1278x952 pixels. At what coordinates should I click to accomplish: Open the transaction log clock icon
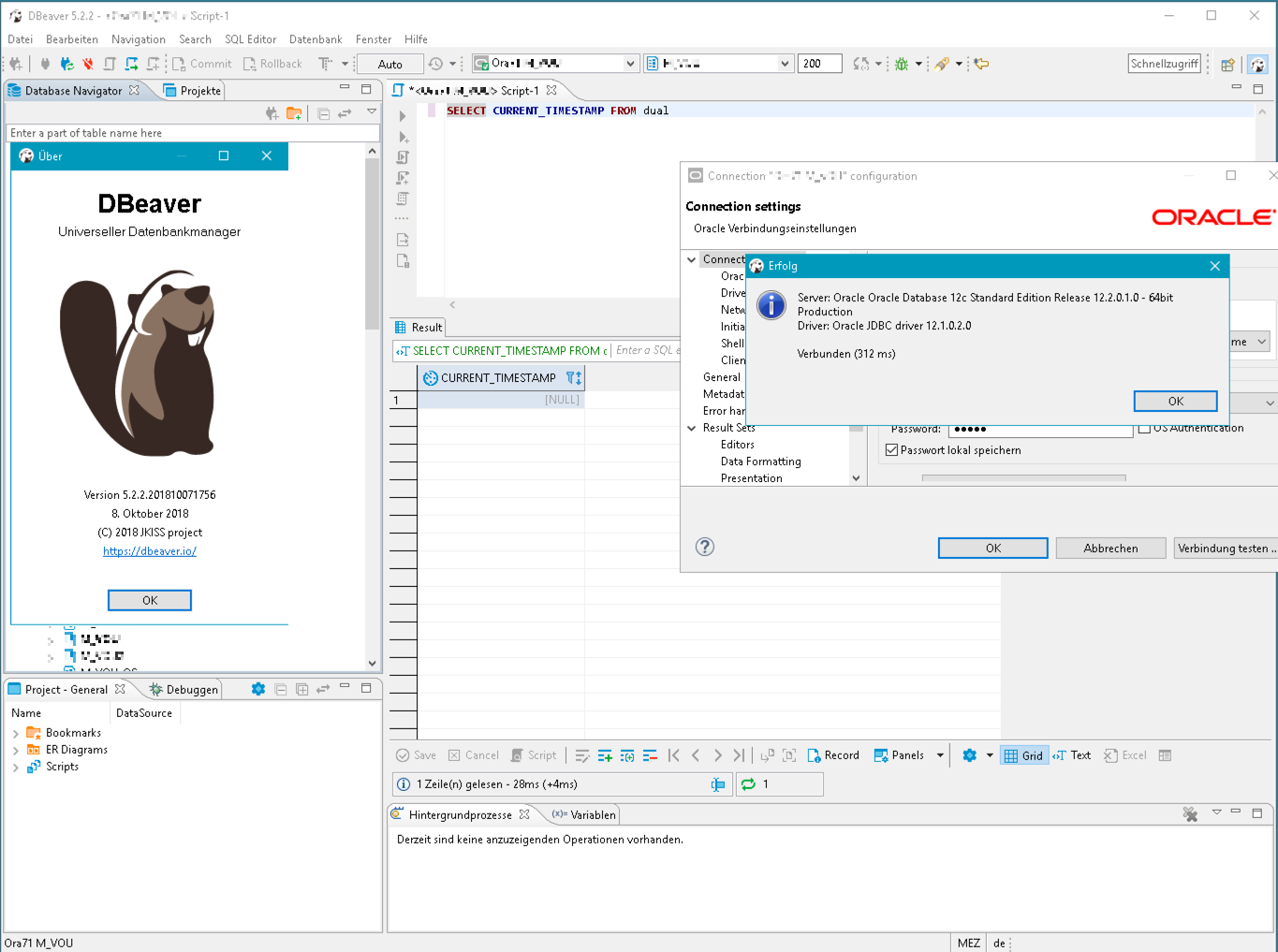click(x=436, y=64)
